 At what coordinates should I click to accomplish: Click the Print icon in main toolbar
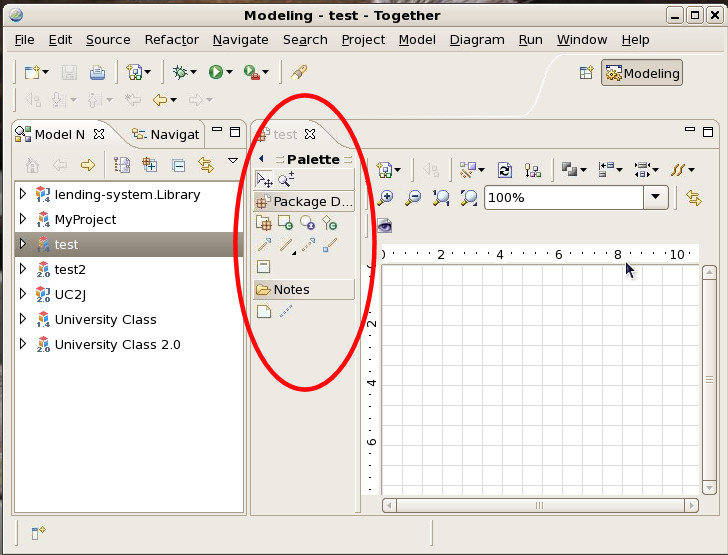pos(97,72)
